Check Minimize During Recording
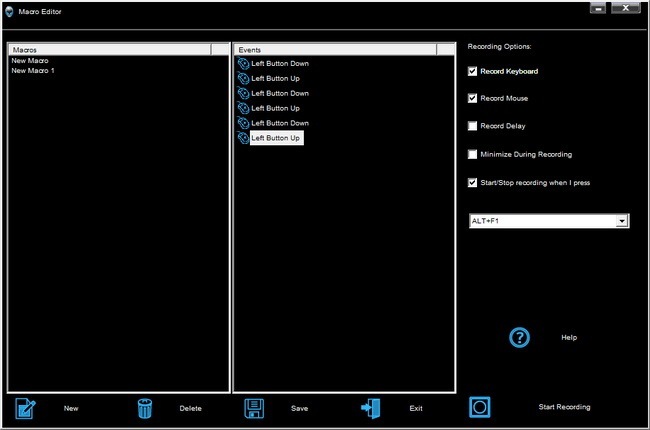Viewport: 650px width, 430px height. click(x=473, y=154)
